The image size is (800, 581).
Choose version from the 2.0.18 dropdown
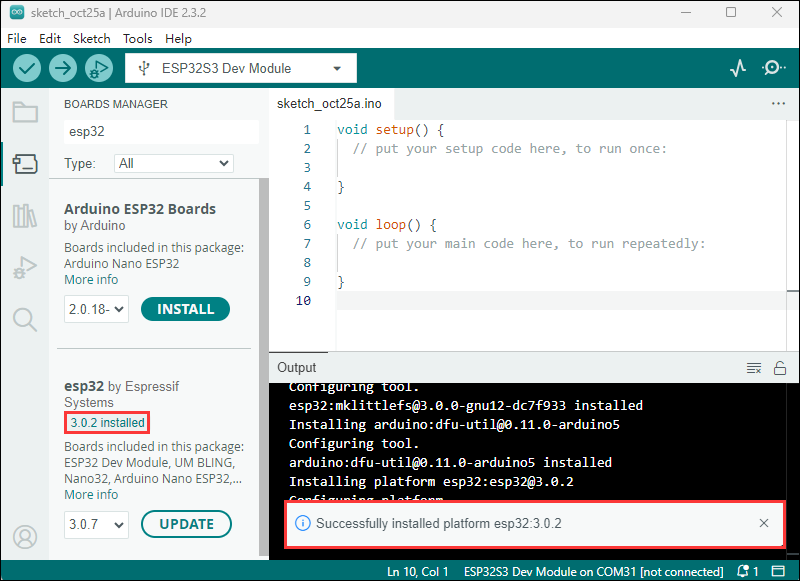(96, 309)
